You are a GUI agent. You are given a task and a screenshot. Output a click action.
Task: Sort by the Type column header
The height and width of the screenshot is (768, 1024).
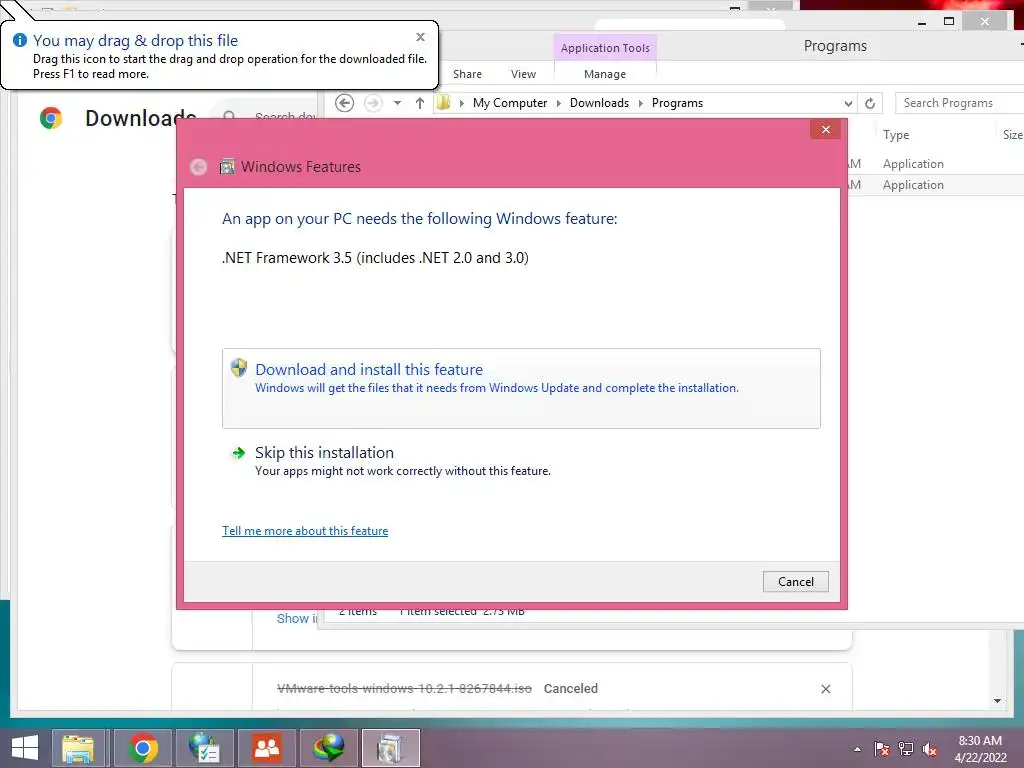pyautogui.click(x=896, y=135)
